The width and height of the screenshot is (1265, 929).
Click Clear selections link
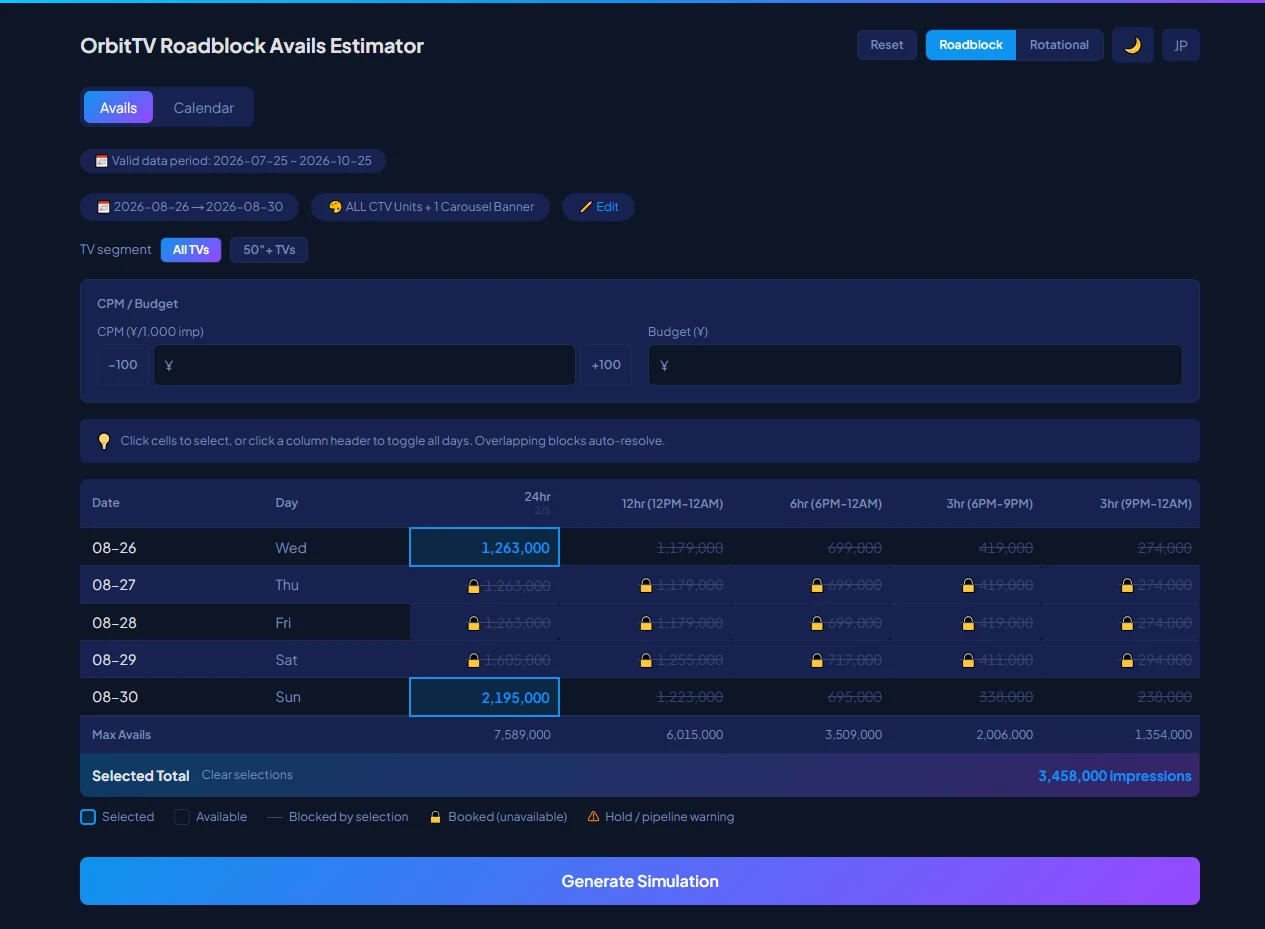tap(247, 775)
